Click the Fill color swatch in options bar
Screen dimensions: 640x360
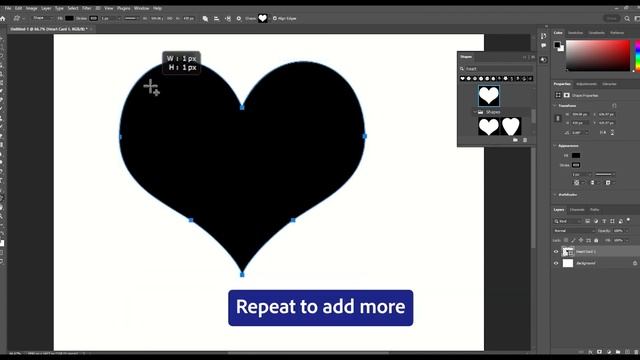click(x=69, y=18)
